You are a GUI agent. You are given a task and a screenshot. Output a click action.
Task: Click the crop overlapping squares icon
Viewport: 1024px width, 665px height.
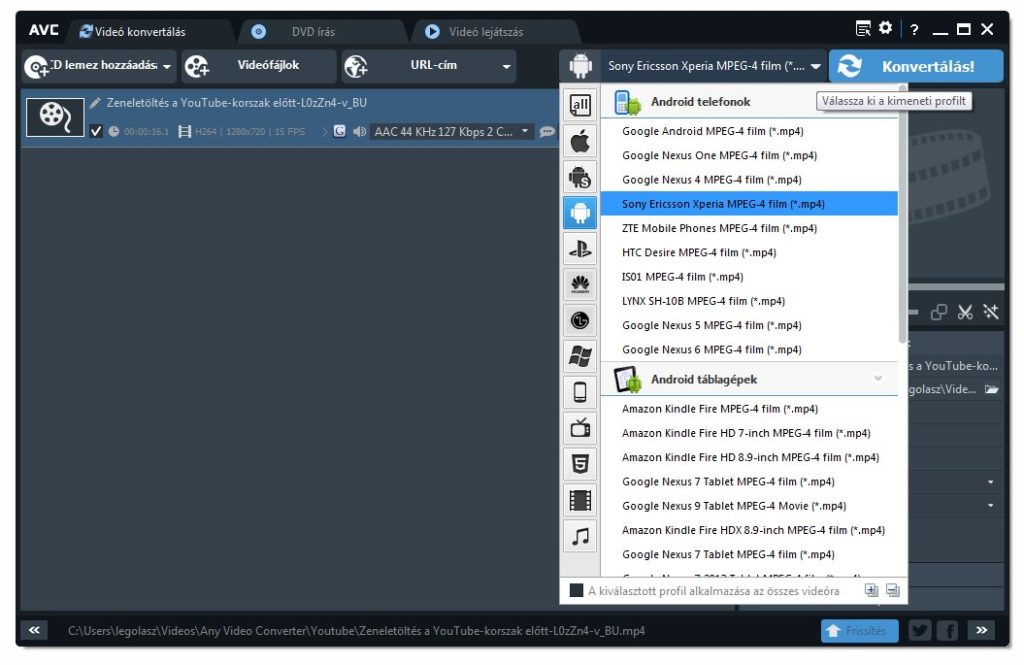939,312
